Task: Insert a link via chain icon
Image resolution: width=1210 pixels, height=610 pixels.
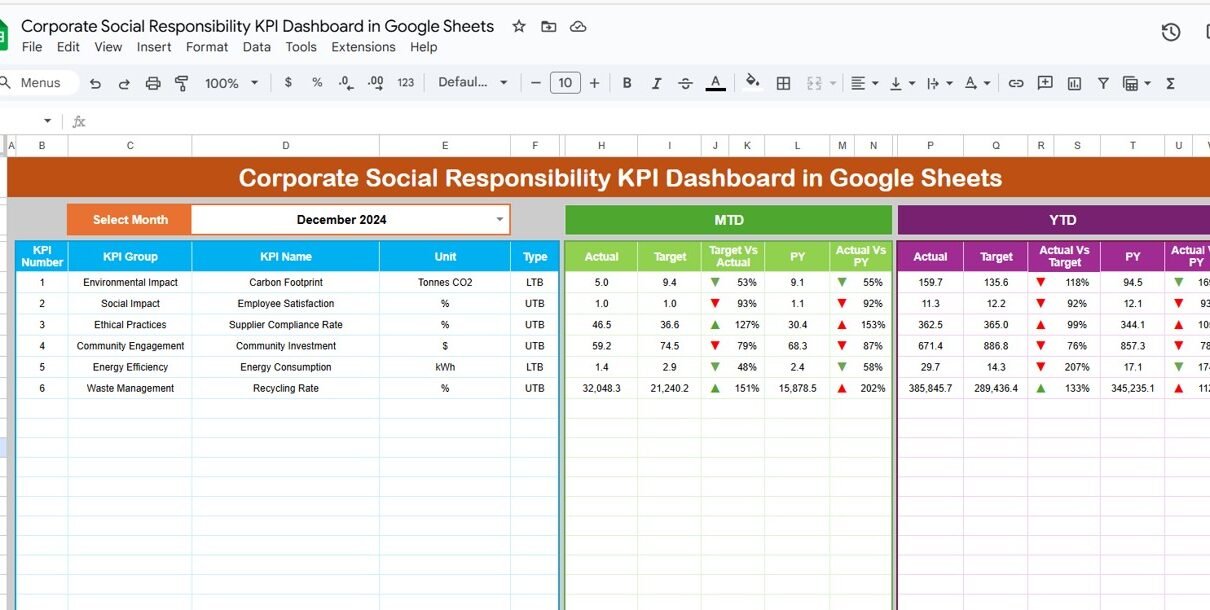Action: [x=1015, y=83]
